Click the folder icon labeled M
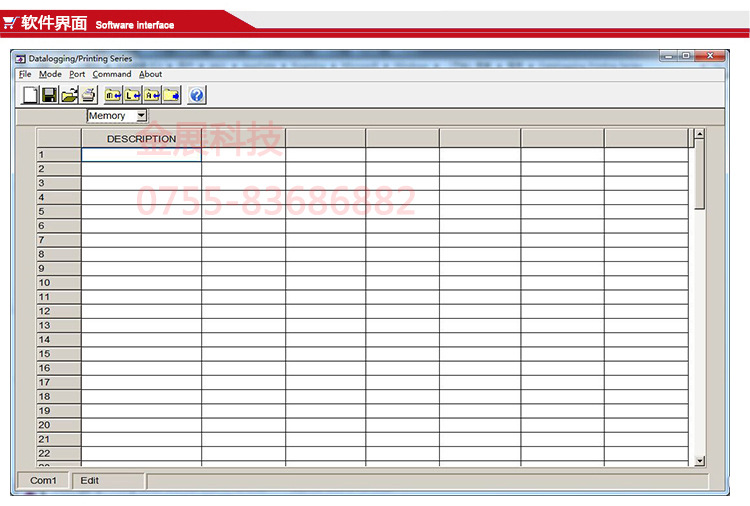 coord(113,95)
